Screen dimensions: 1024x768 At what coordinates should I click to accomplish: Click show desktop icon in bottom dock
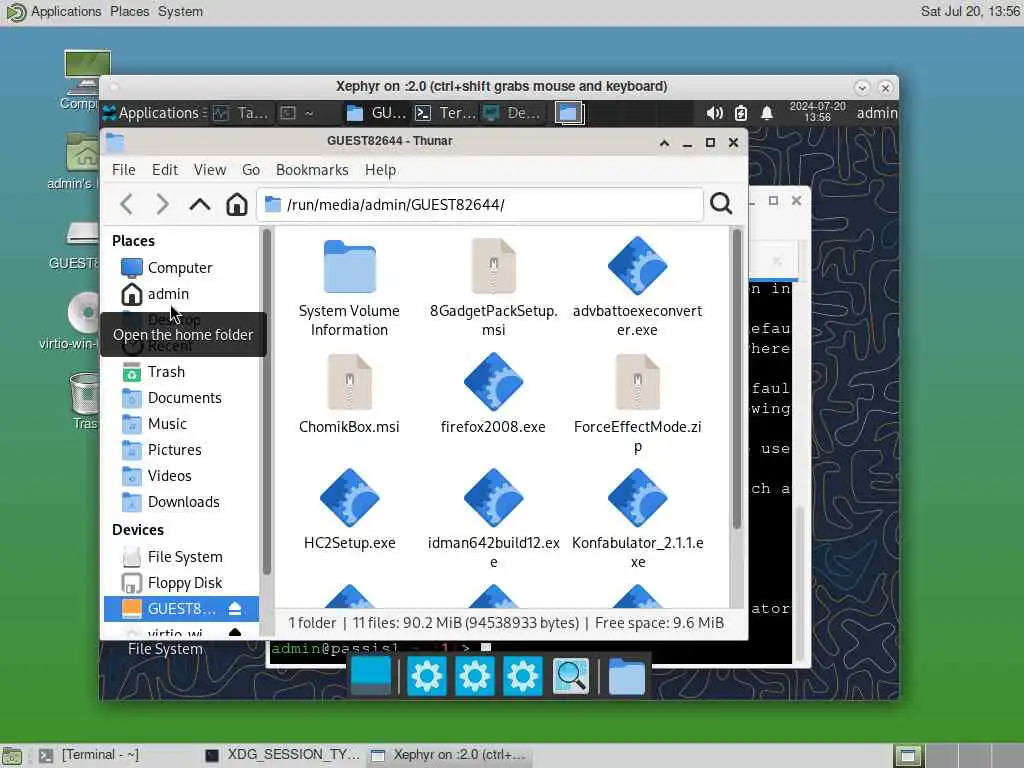371,676
